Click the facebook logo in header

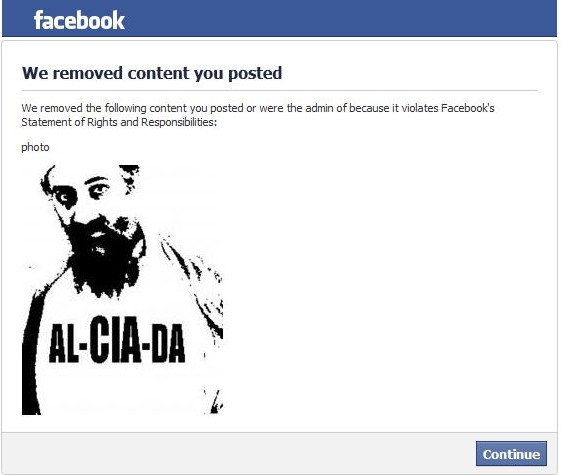[x=79, y=20]
